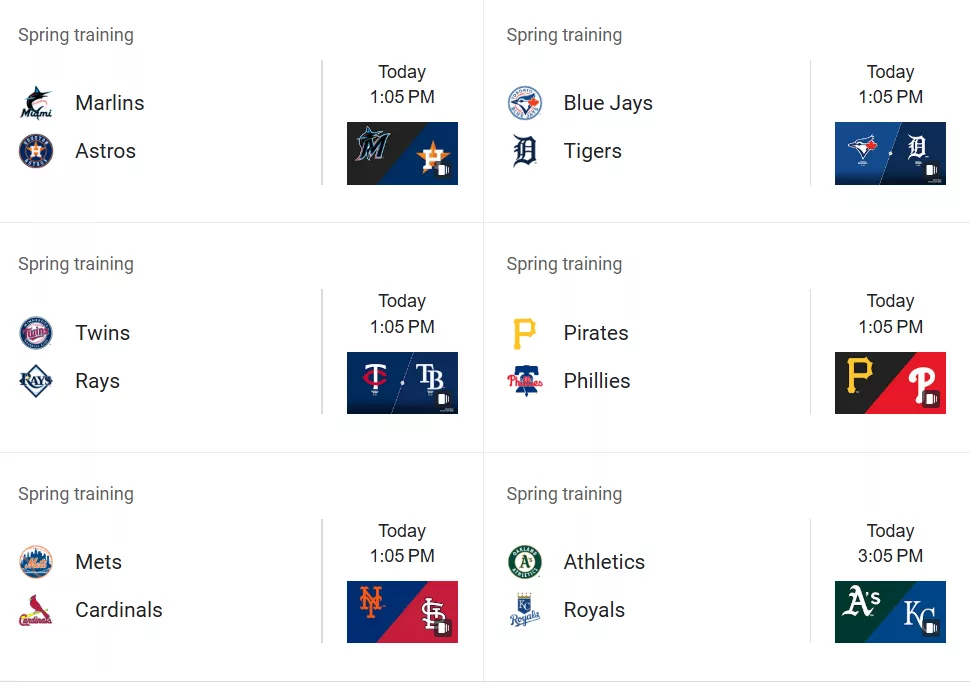Click the Kansas City Royals logo

(525, 610)
